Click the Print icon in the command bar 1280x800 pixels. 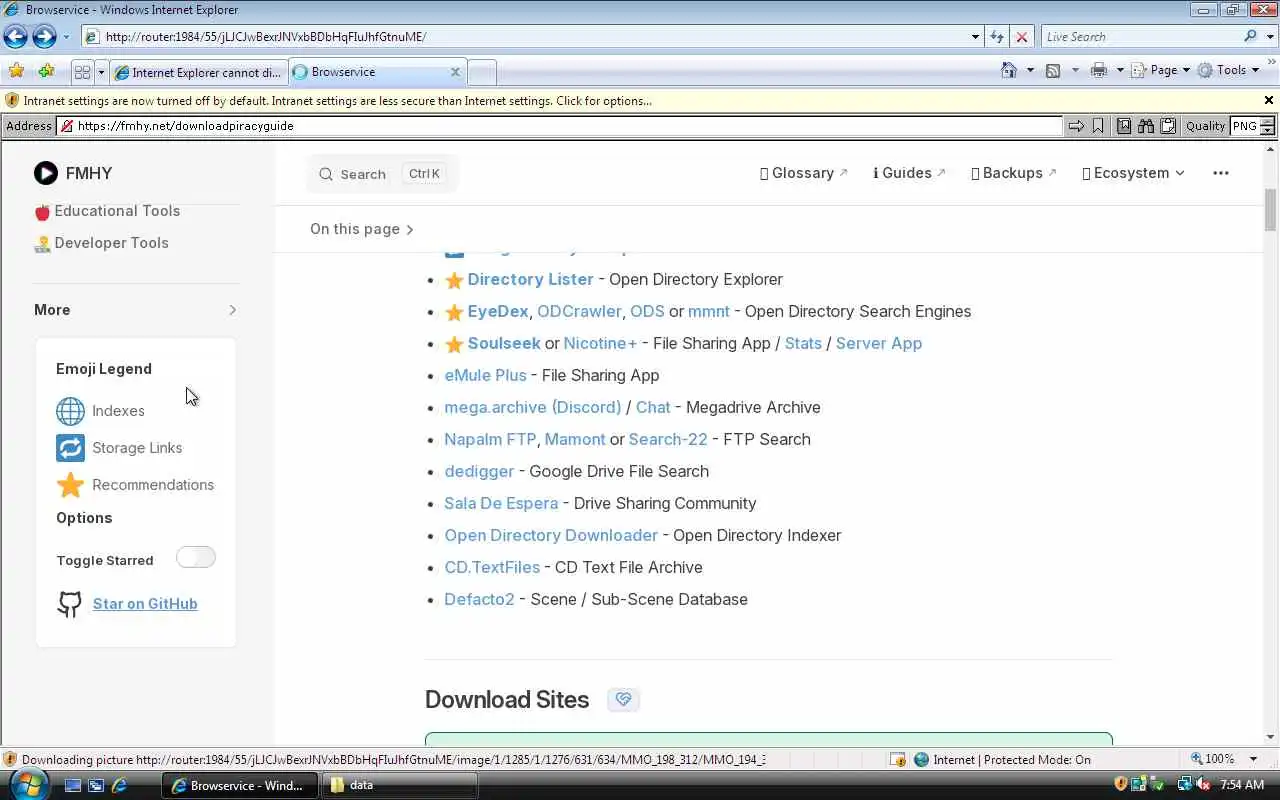pos(1099,70)
